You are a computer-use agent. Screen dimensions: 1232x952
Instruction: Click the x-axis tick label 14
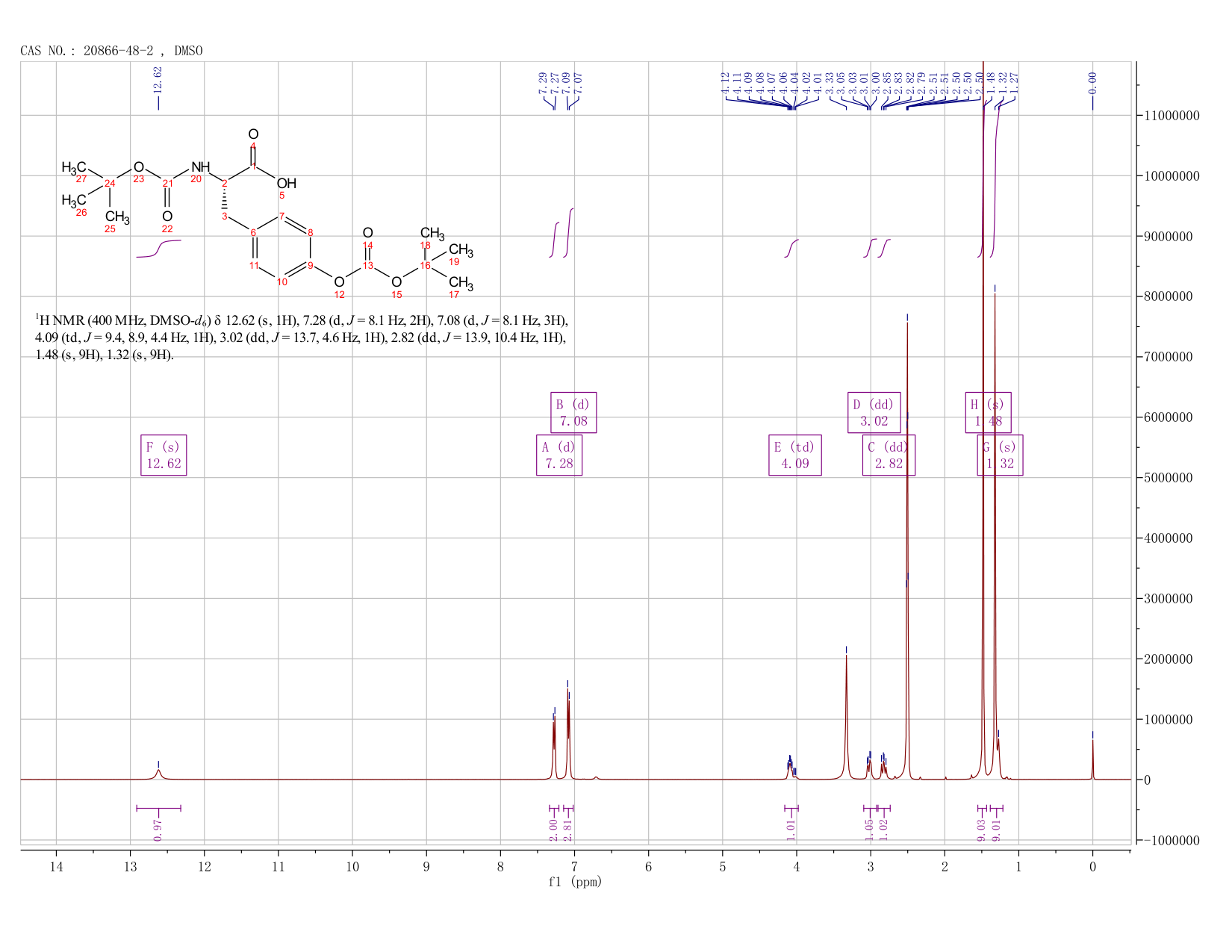coord(56,867)
